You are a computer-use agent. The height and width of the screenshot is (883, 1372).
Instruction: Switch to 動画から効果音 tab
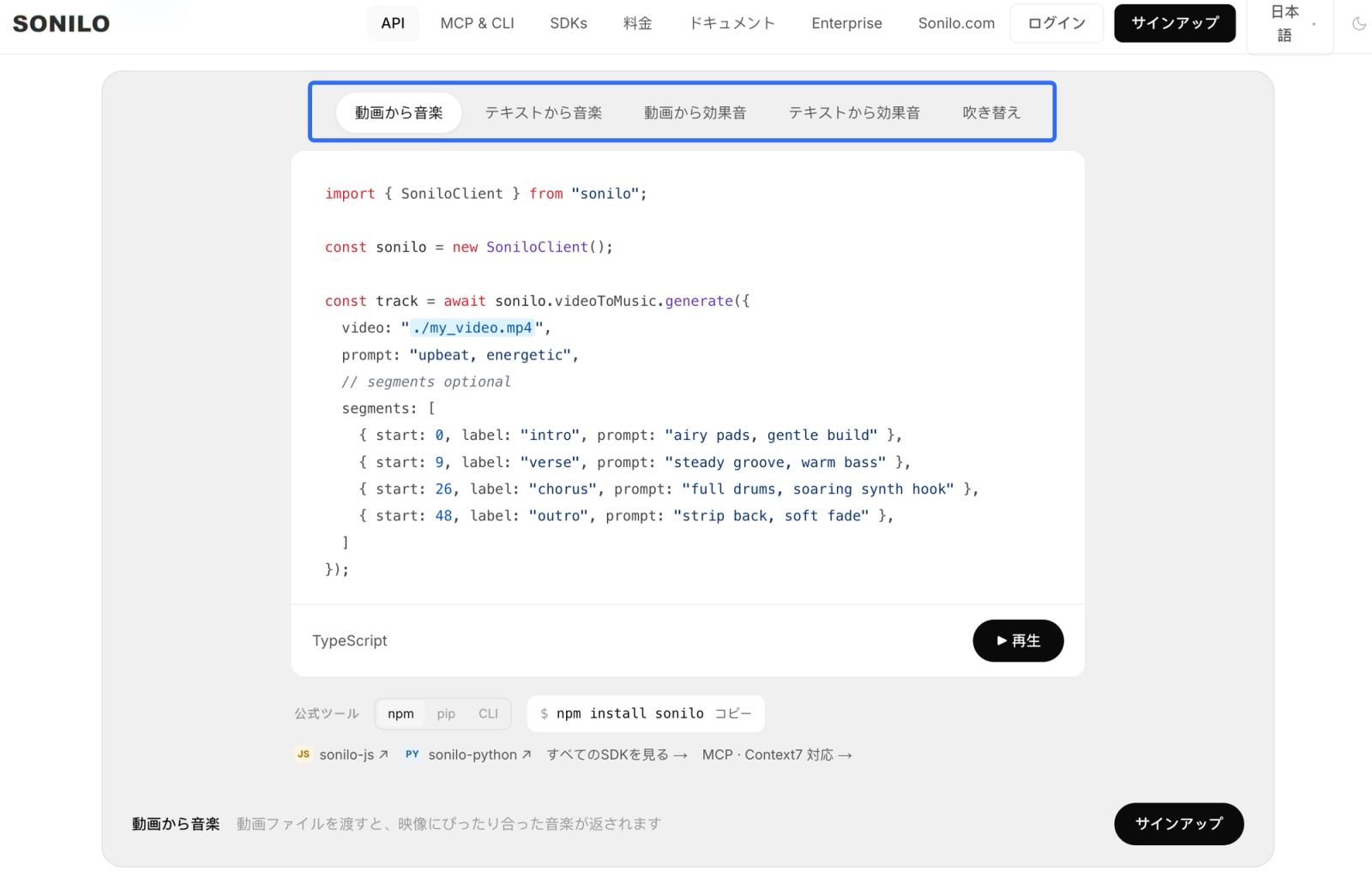coord(695,113)
